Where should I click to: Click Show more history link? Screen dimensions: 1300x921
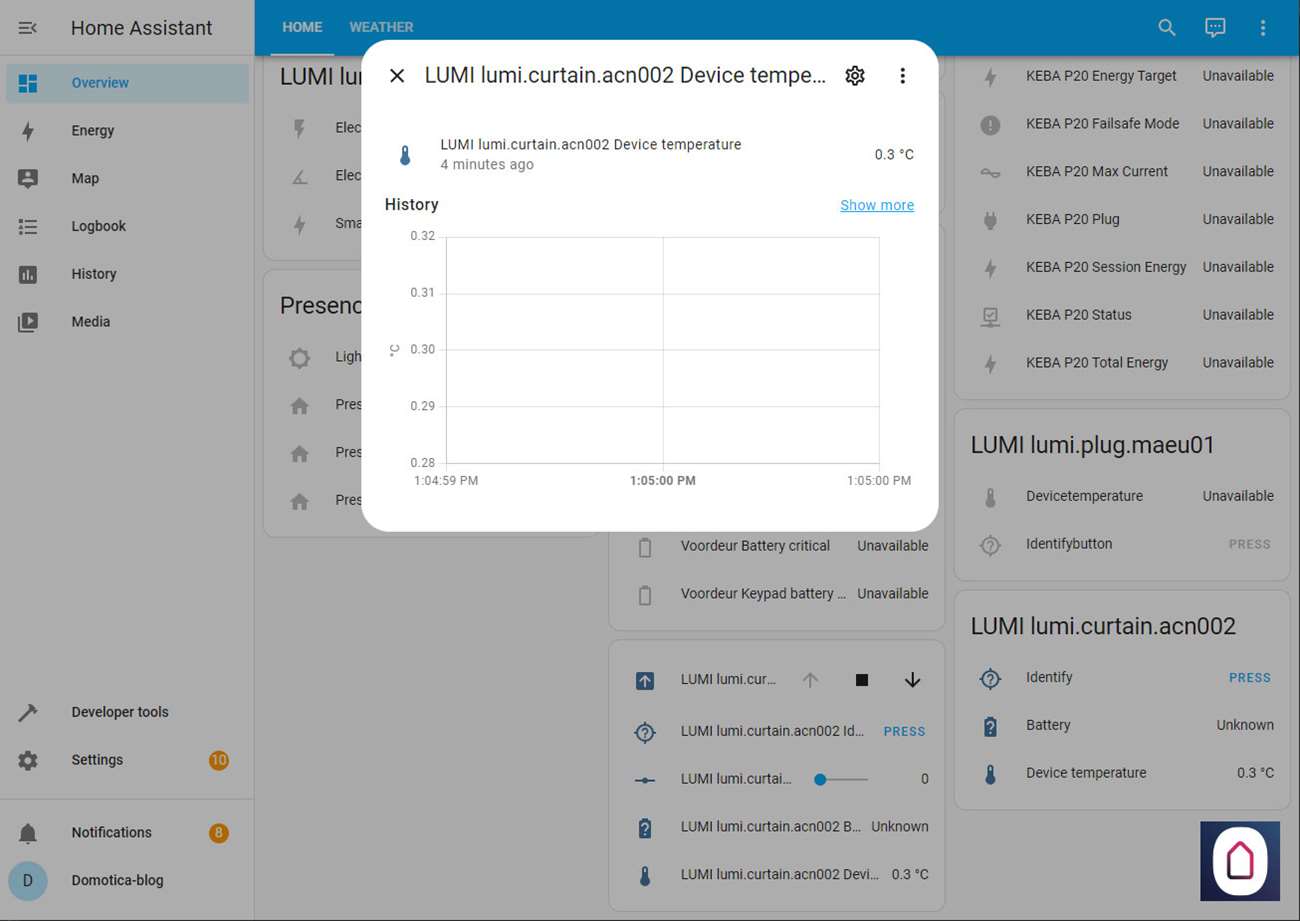(877, 205)
